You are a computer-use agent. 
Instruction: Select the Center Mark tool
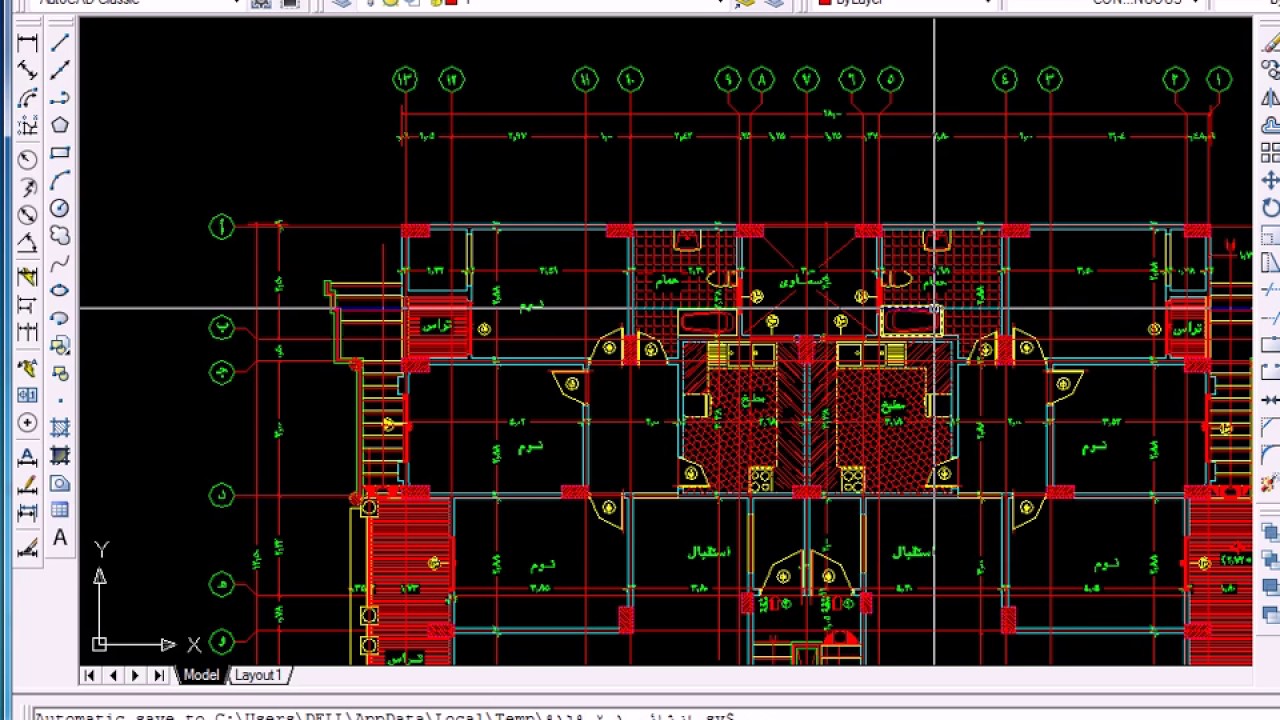pos(27,423)
